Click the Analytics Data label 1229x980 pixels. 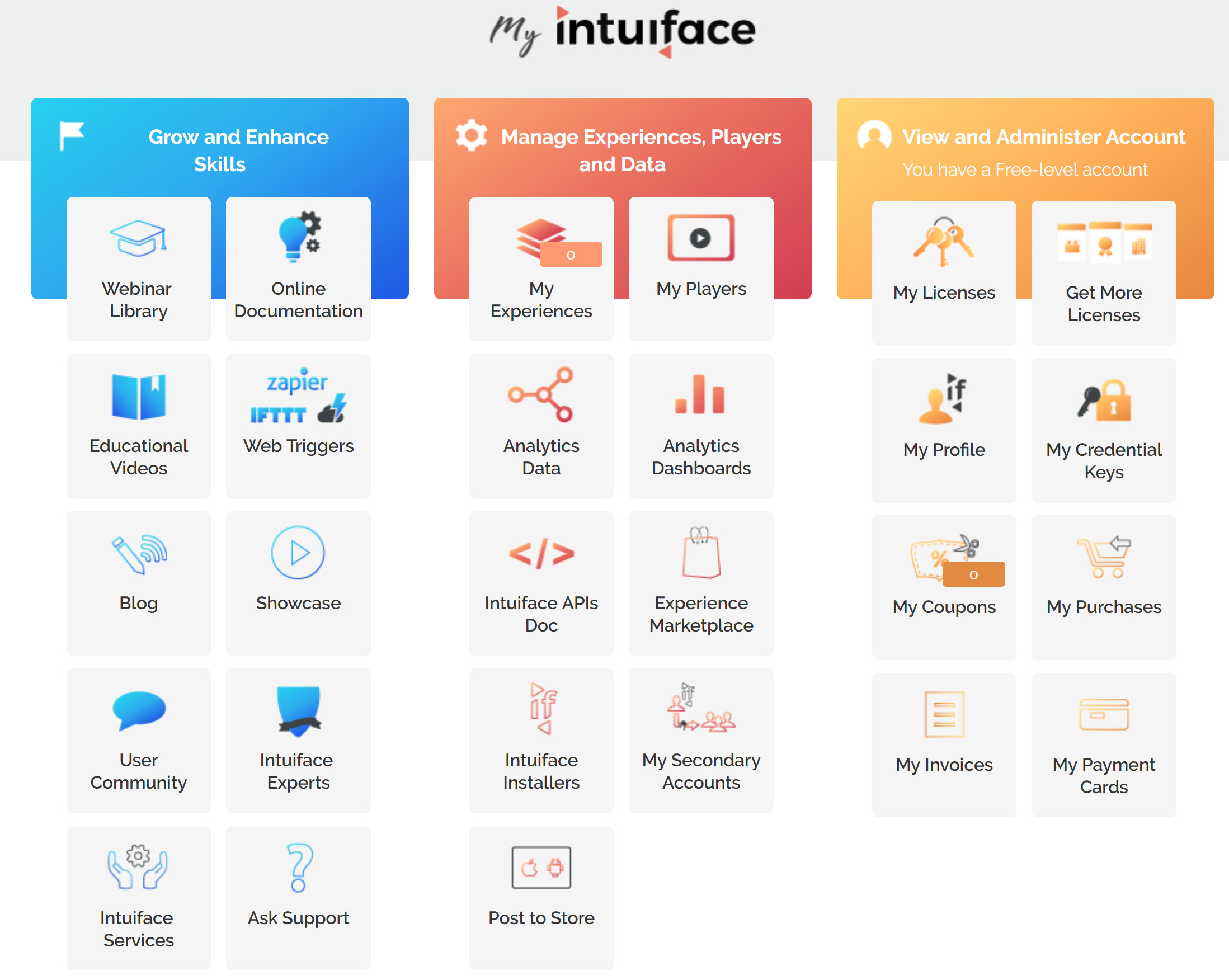tap(541, 456)
